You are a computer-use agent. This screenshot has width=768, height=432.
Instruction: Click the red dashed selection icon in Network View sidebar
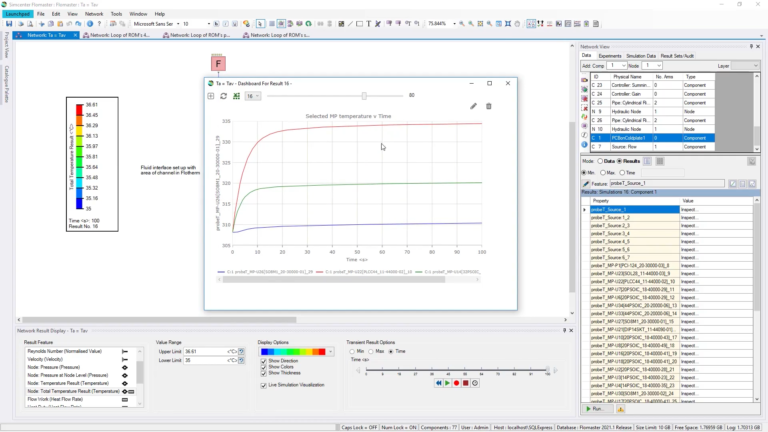[584, 108]
